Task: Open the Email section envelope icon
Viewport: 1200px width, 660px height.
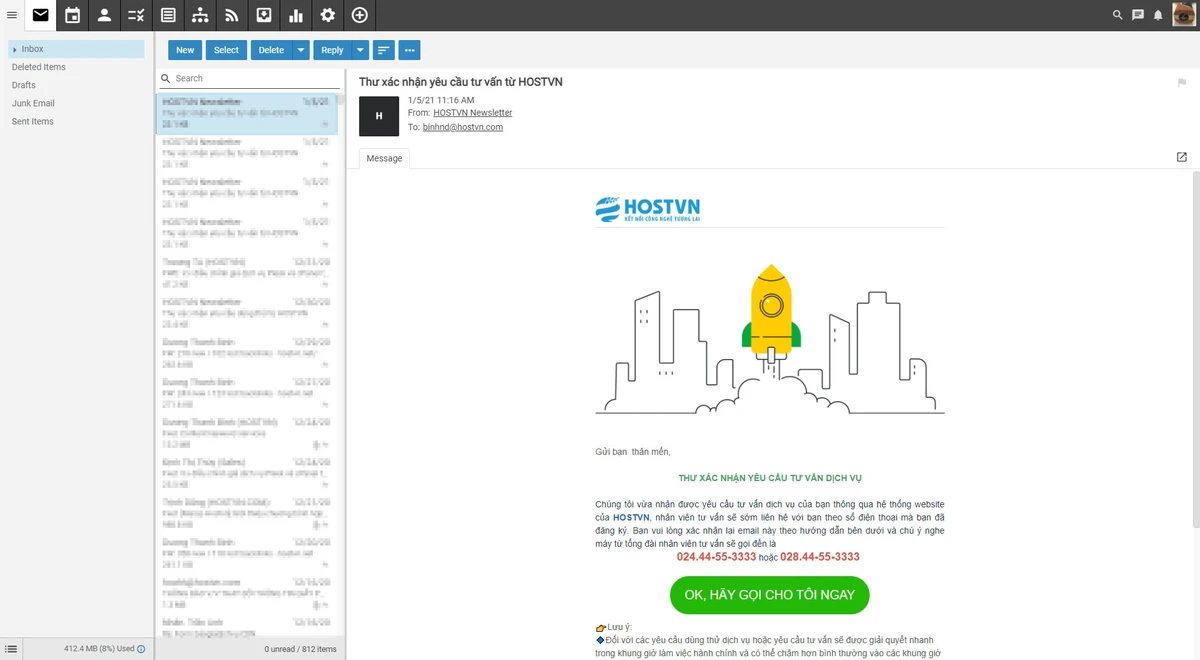Action: [x=40, y=15]
